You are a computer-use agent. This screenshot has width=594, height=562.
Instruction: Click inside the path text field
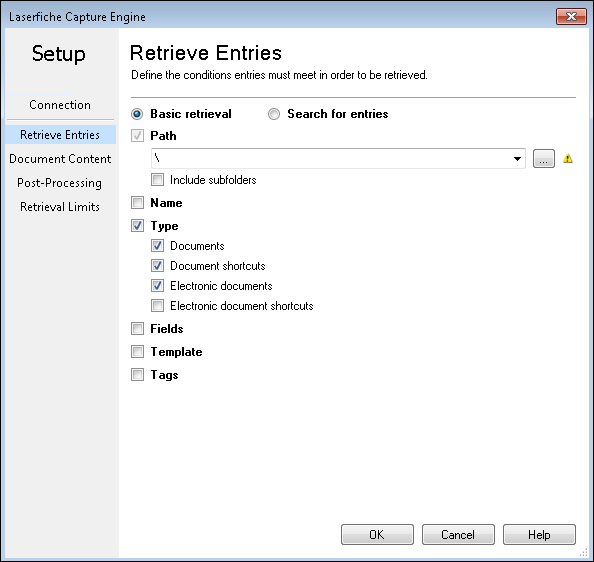330,159
